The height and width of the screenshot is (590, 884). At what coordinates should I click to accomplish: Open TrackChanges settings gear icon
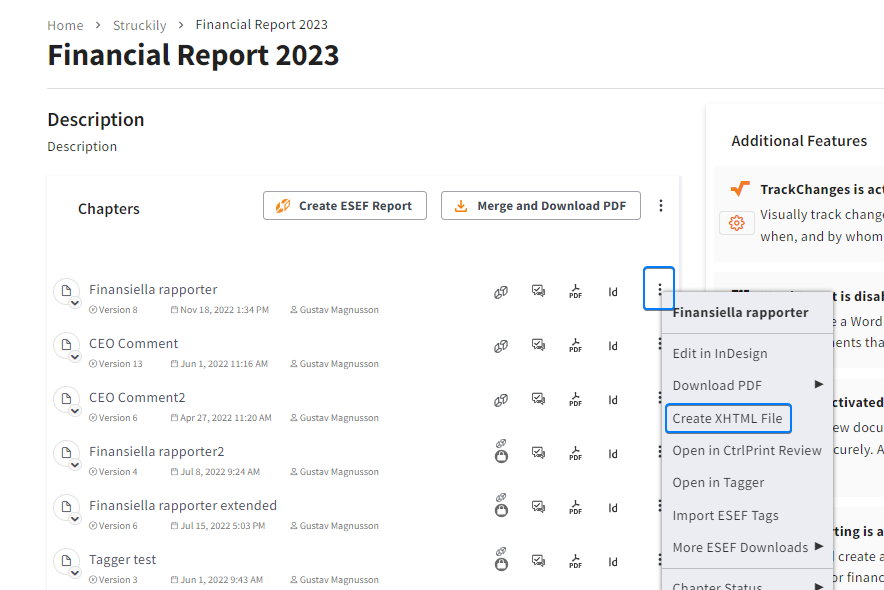point(736,223)
